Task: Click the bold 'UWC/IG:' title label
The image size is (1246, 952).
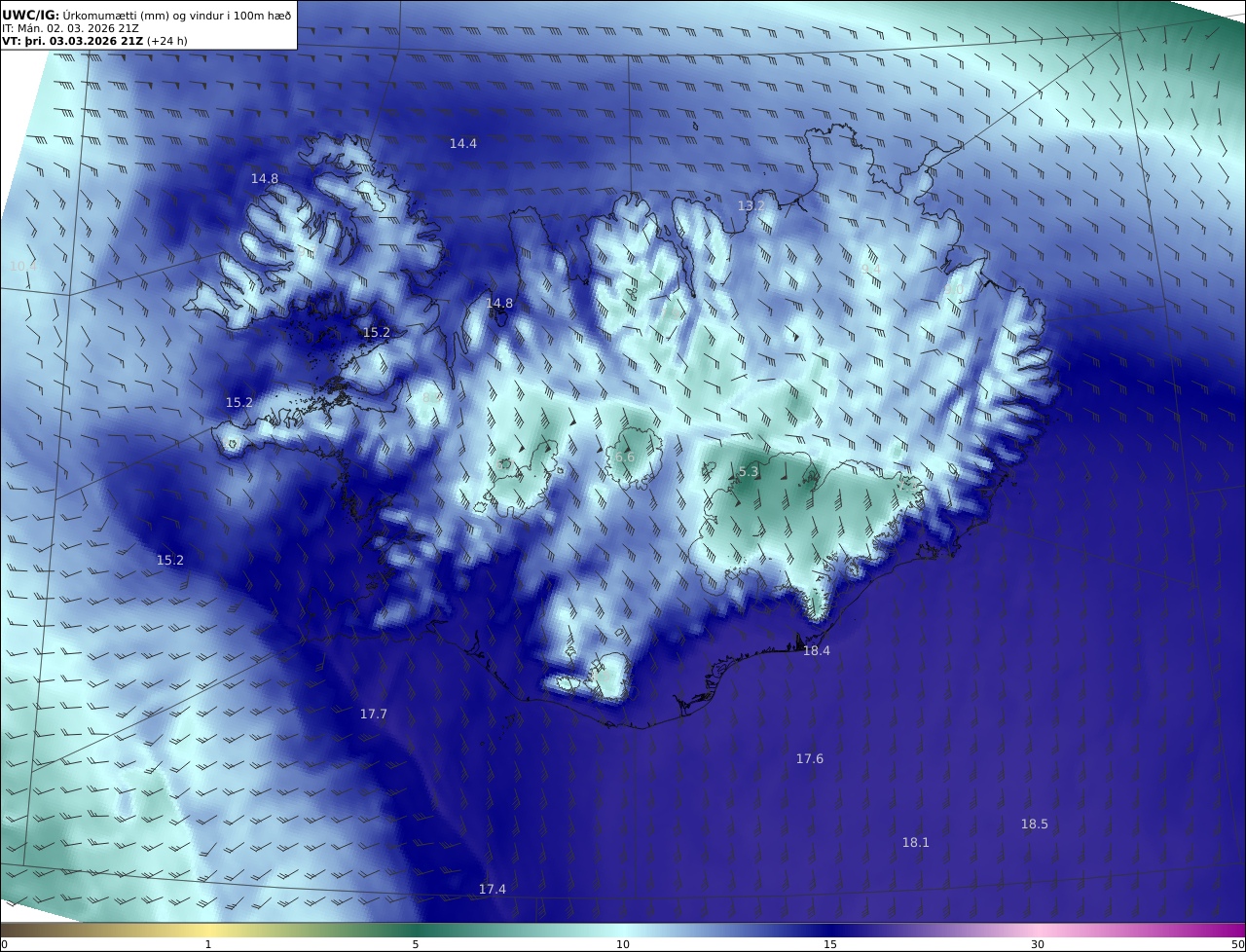Action: click(x=31, y=16)
